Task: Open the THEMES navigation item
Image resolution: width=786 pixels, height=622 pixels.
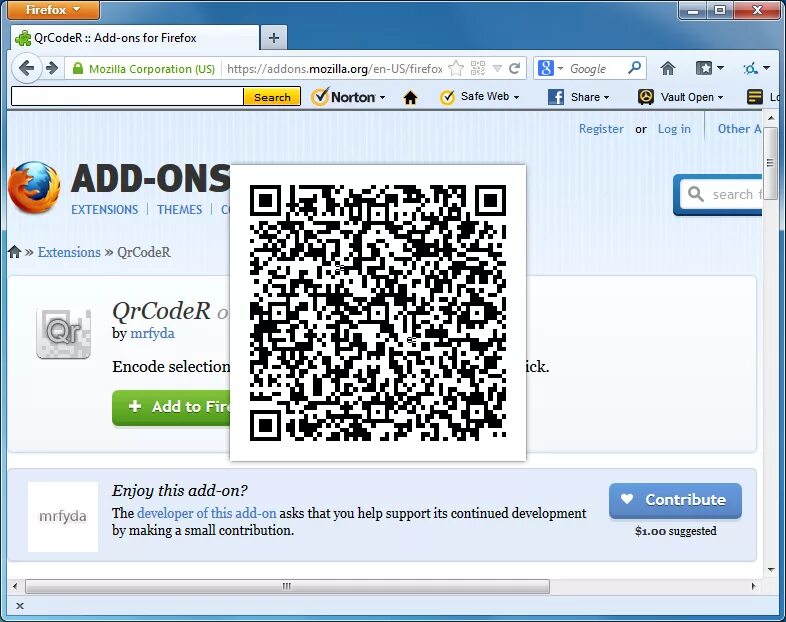Action: pos(179,210)
